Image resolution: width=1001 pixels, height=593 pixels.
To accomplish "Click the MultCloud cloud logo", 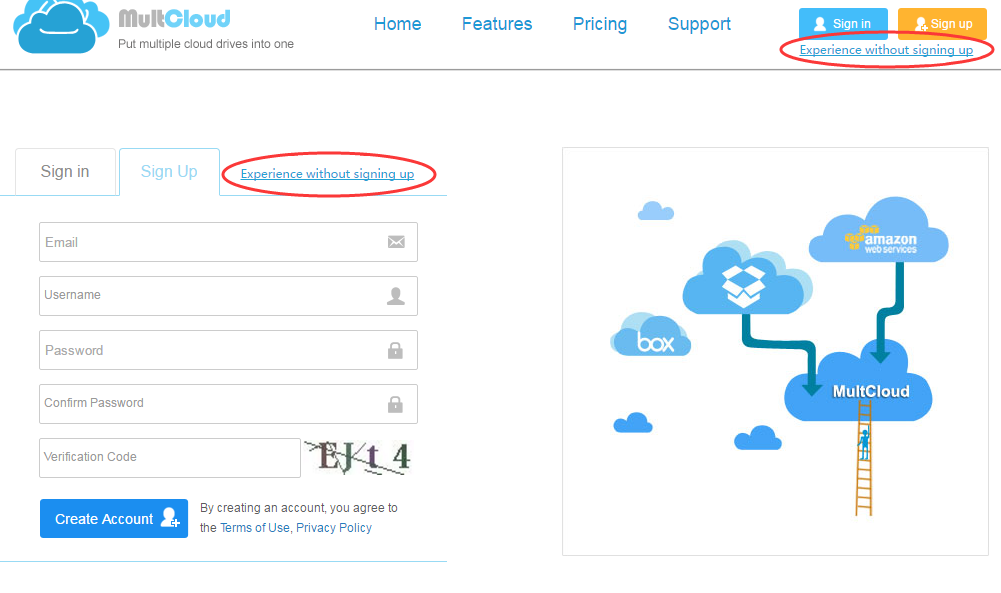I will [61, 26].
